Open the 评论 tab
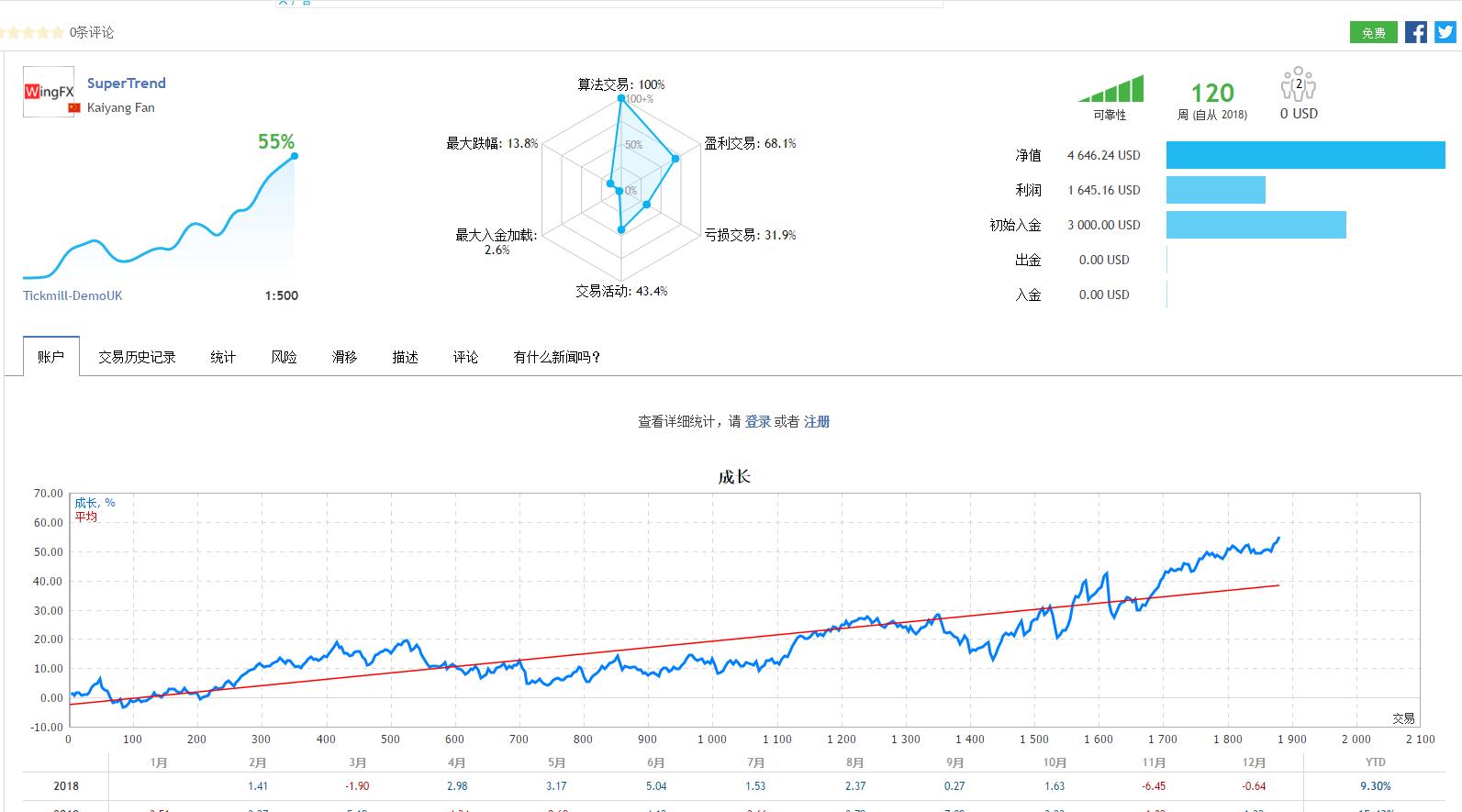This screenshot has height=812, width=1462. (465, 357)
